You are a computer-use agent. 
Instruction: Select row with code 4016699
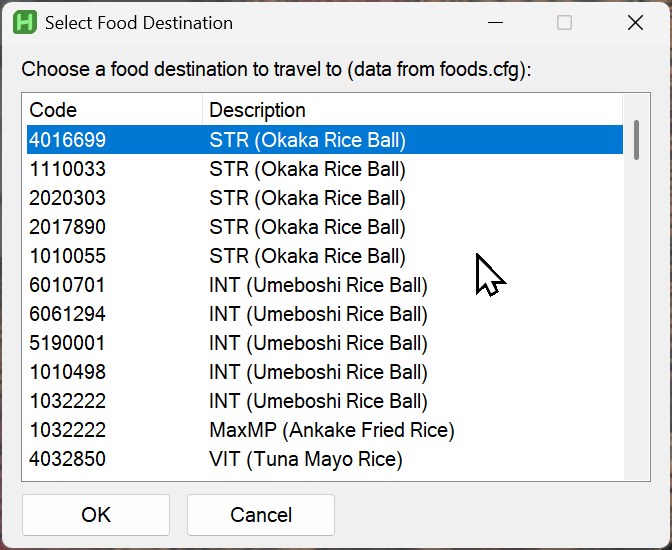pos(324,140)
